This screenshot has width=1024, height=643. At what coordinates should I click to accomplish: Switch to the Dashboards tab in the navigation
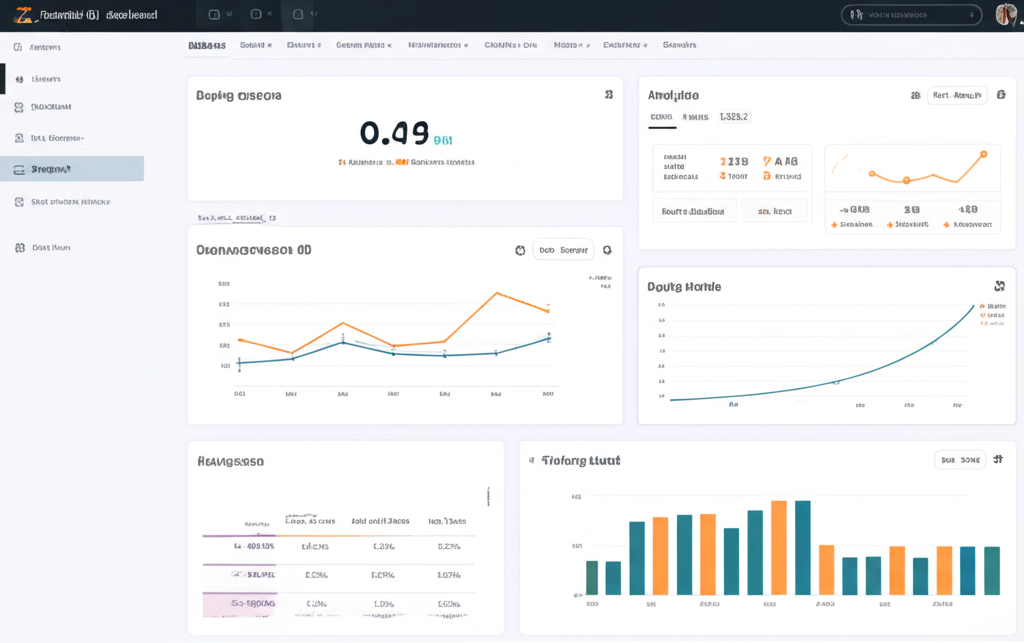tap(208, 45)
